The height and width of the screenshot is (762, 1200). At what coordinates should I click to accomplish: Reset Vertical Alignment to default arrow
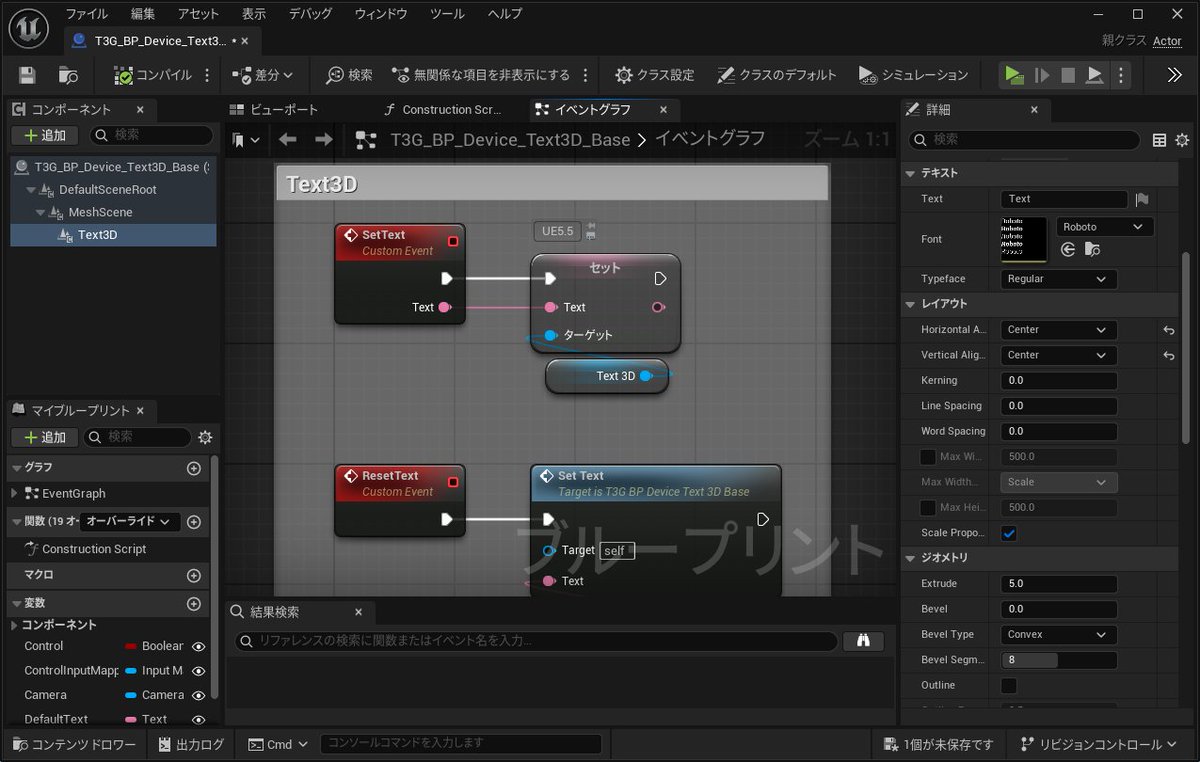coord(1169,355)
